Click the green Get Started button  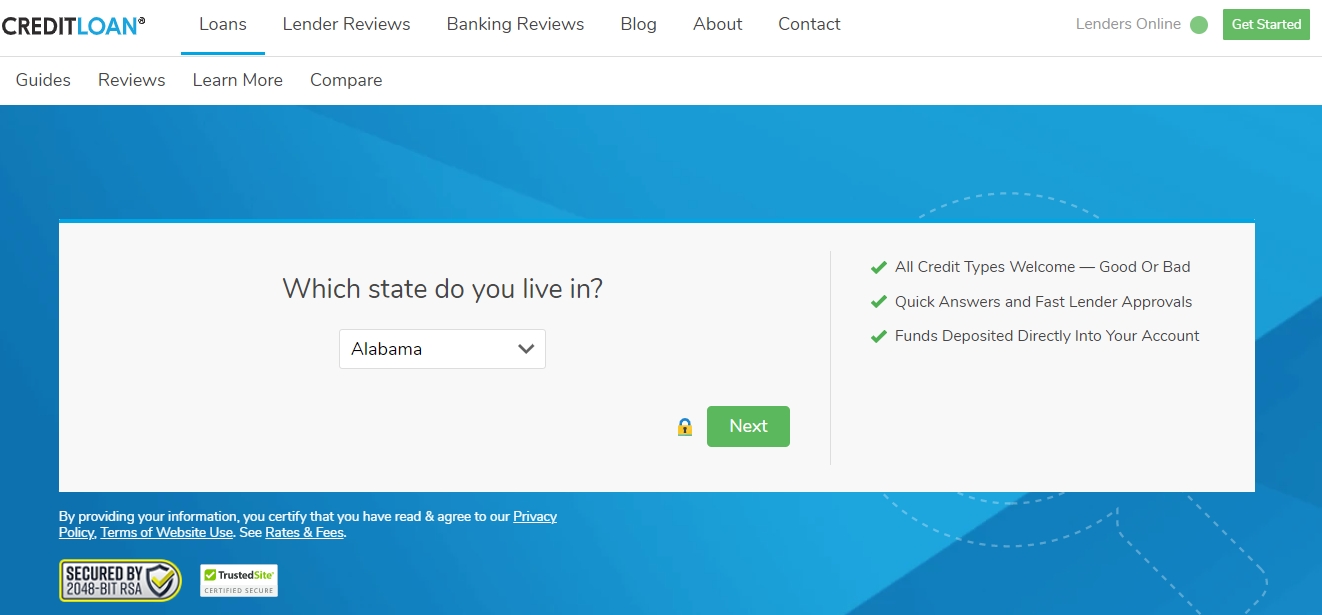(x=1266, y=24)
